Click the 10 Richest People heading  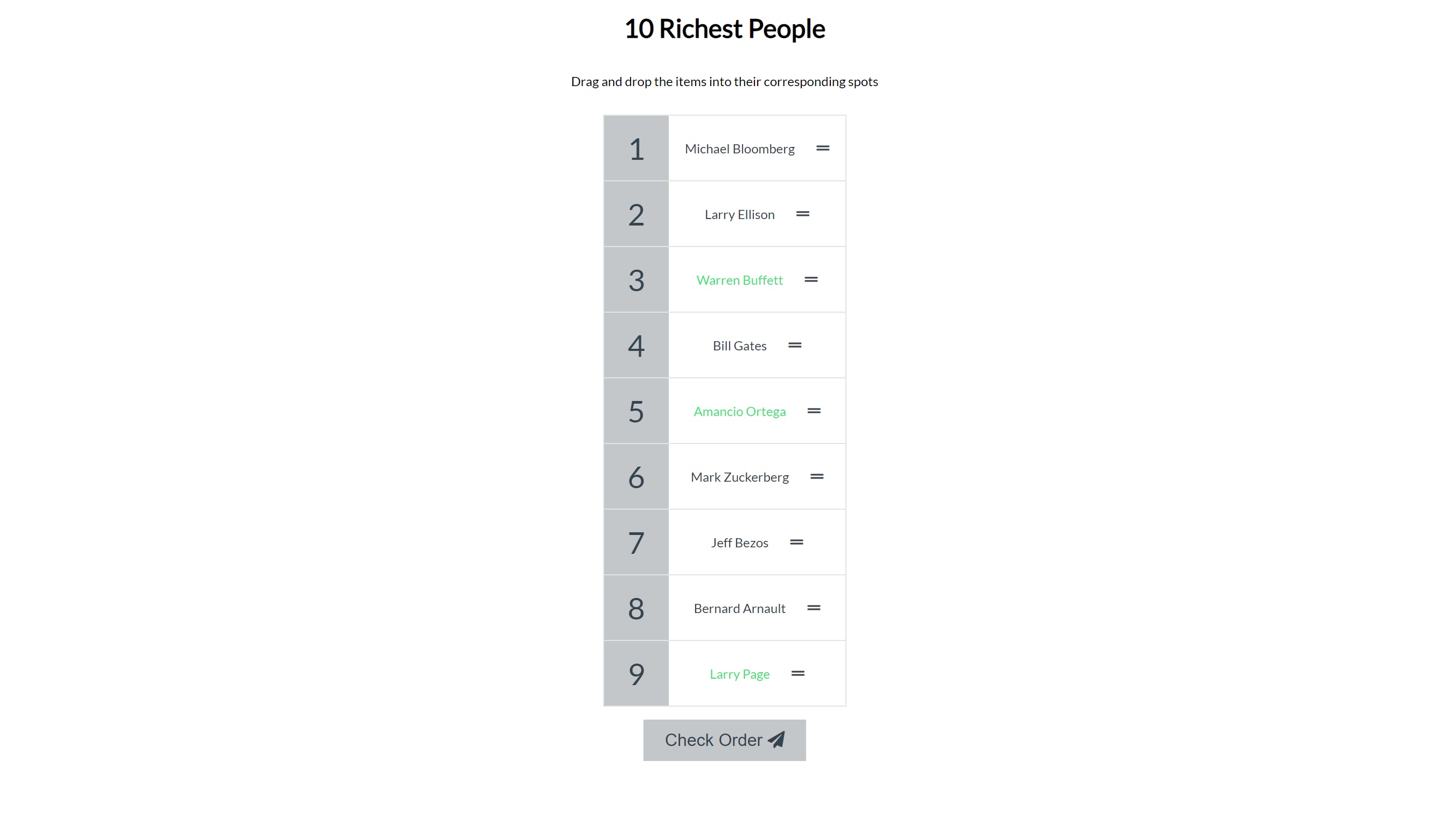click(724, 29)
